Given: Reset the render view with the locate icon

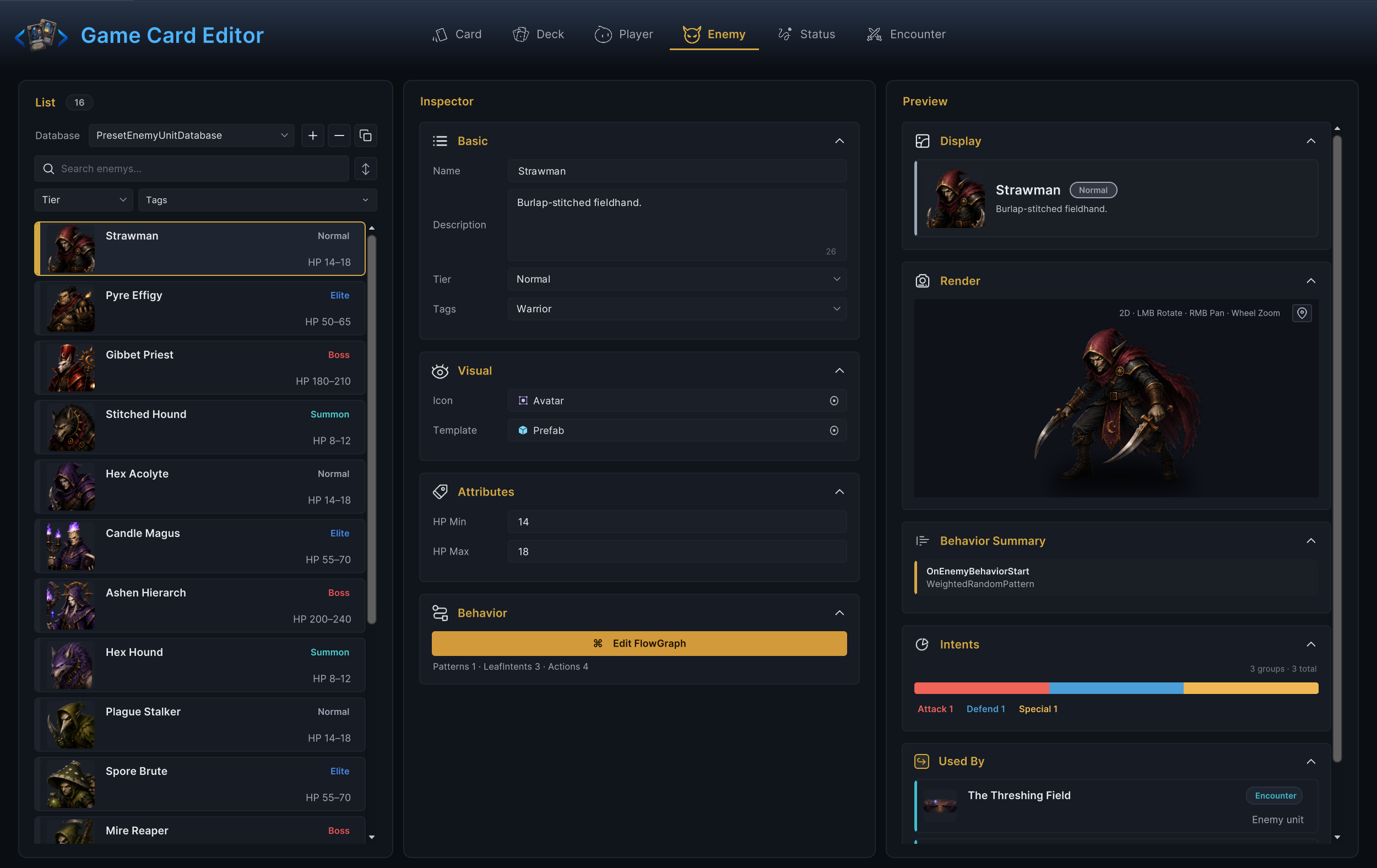Looking at the screenshot, I should pos(1302,313).
